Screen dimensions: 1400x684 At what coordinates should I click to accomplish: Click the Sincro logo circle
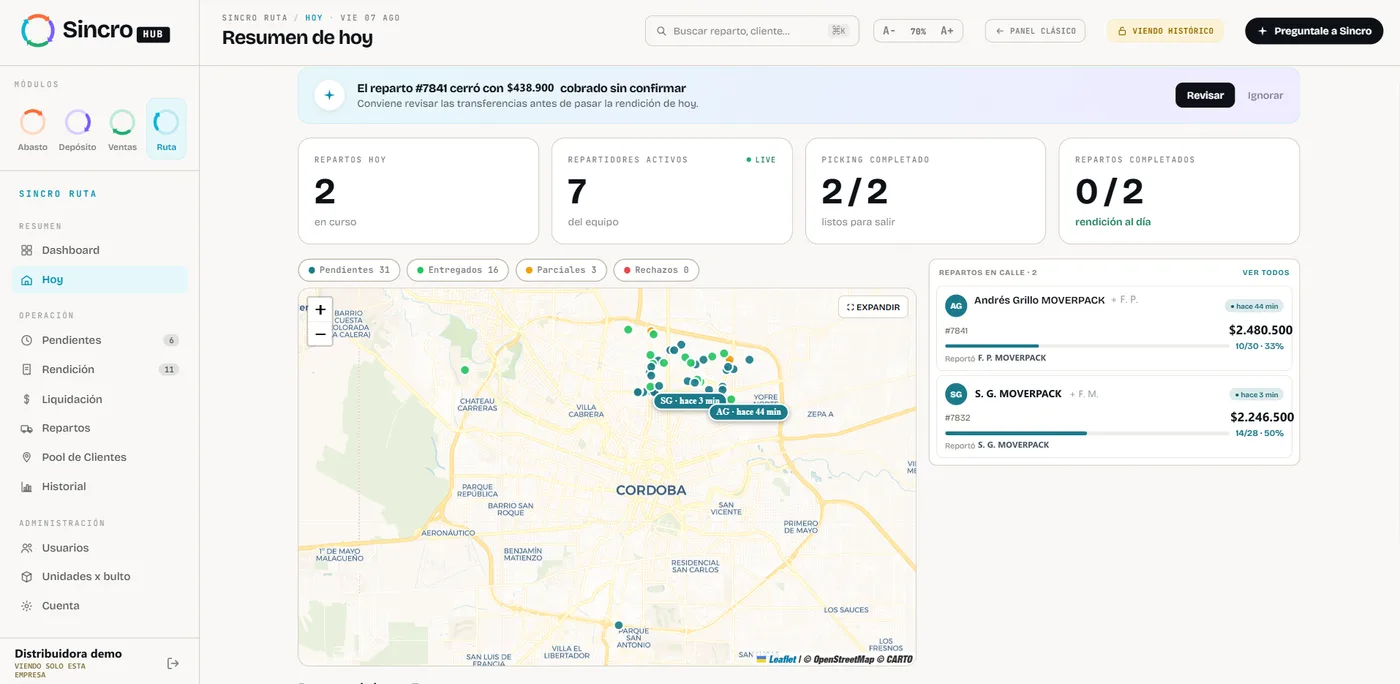pos(38,31)
